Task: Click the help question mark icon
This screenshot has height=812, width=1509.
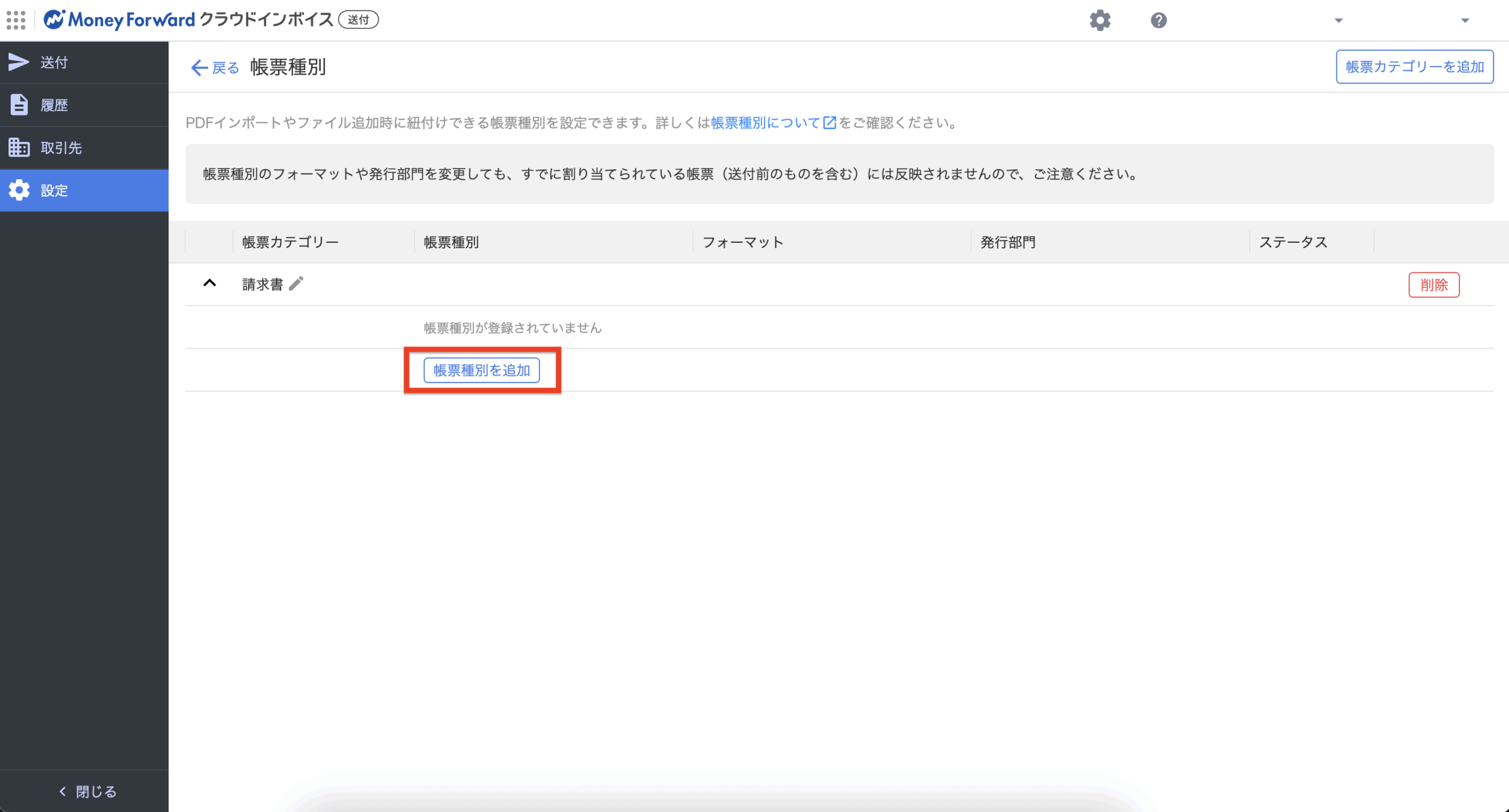Action: (x=1158, y=21)
